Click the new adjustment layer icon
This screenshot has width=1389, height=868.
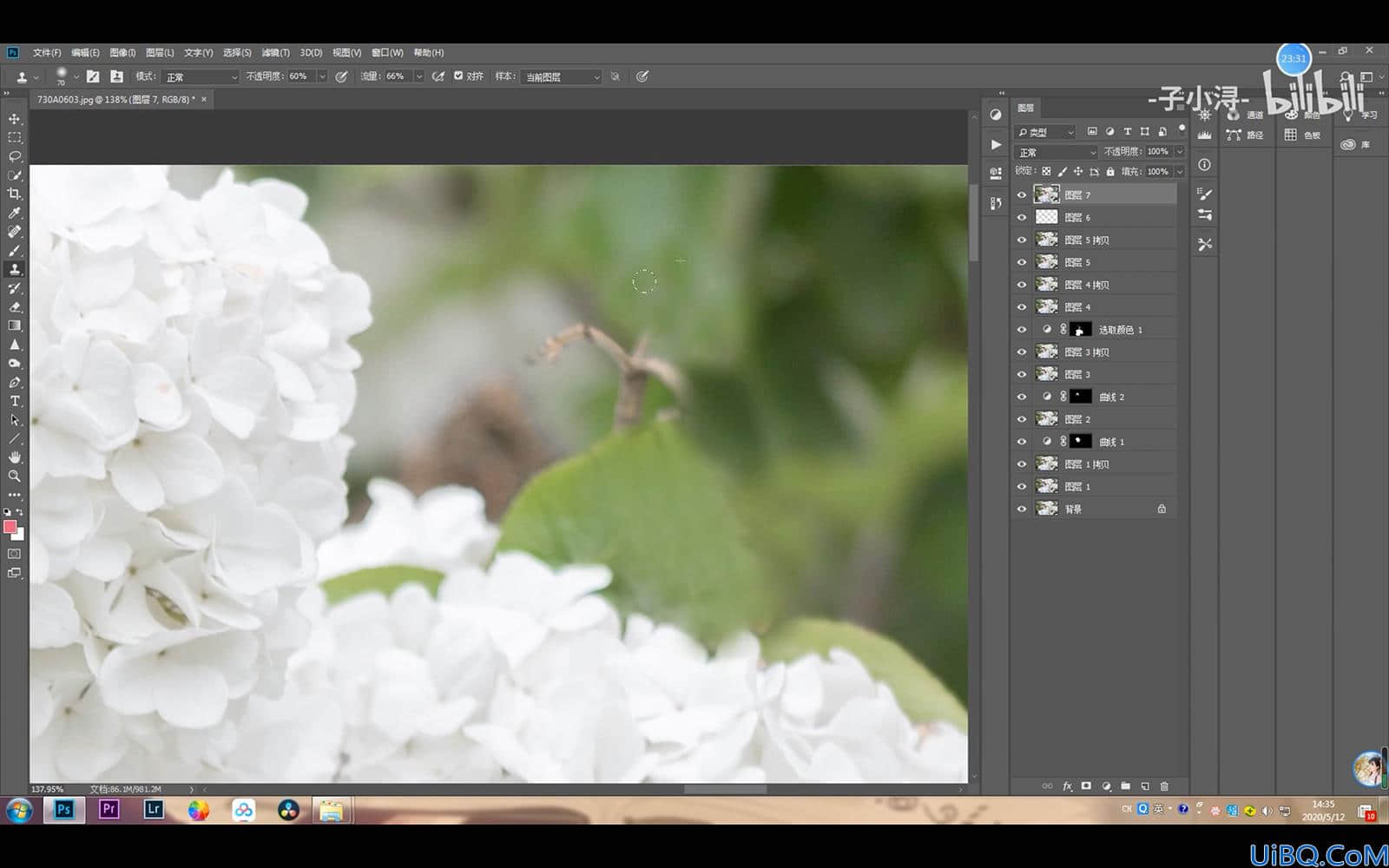tap(1106, 786)
